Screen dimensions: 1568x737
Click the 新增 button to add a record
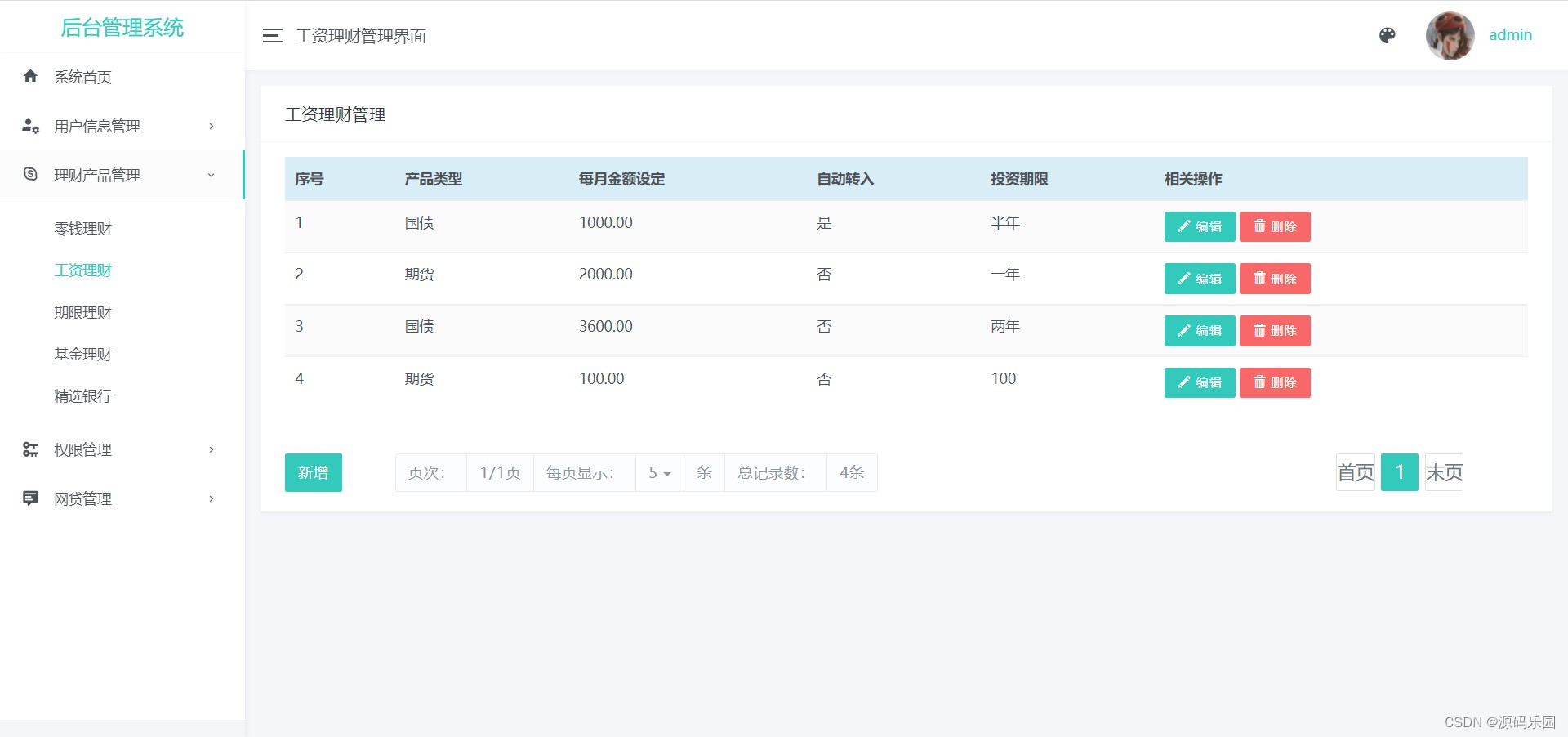(313, 472)
